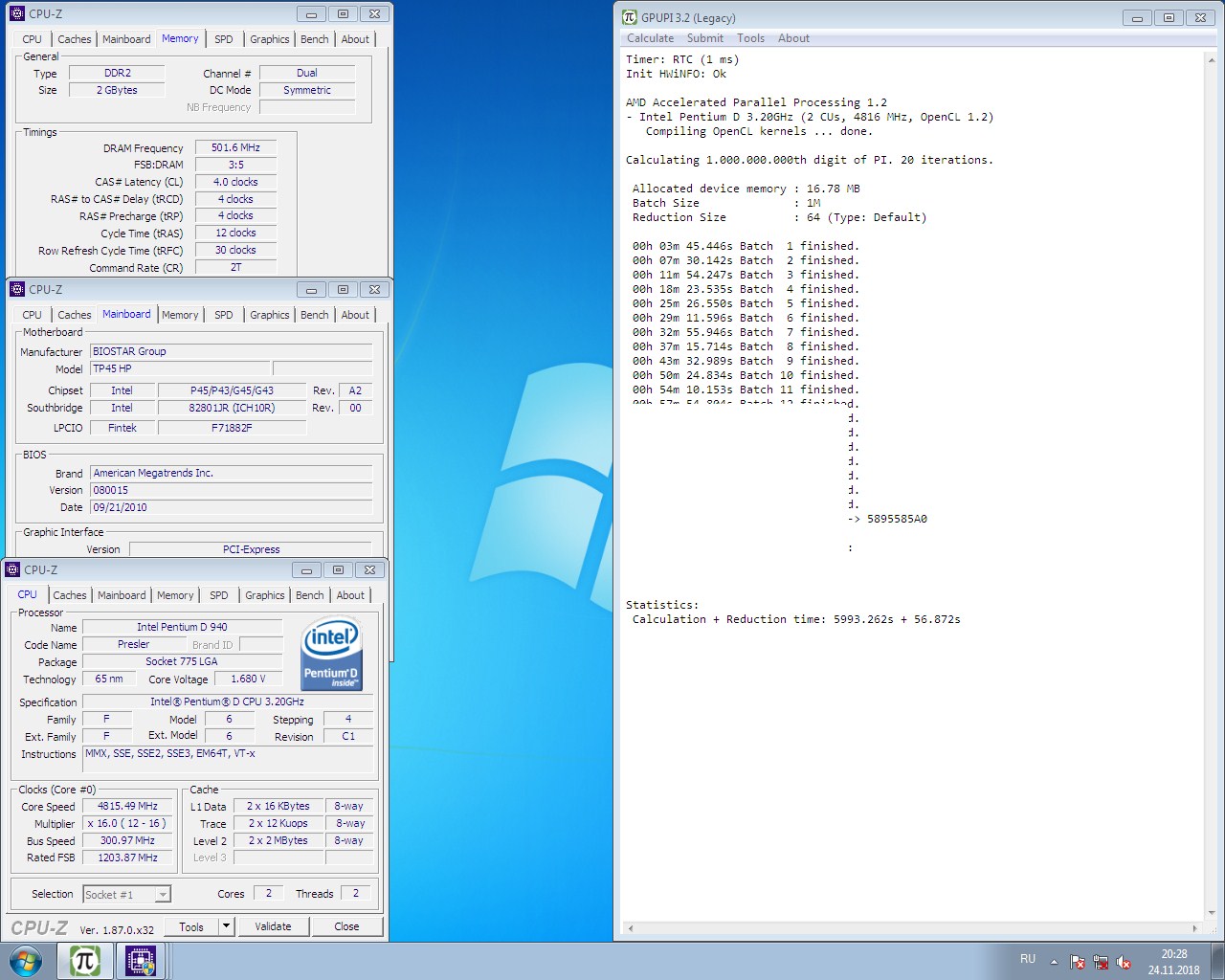Click GPUPI horizontal scrollbar left arrow
The width and height of the screenshot is (1225, 980).
point(630,928)
